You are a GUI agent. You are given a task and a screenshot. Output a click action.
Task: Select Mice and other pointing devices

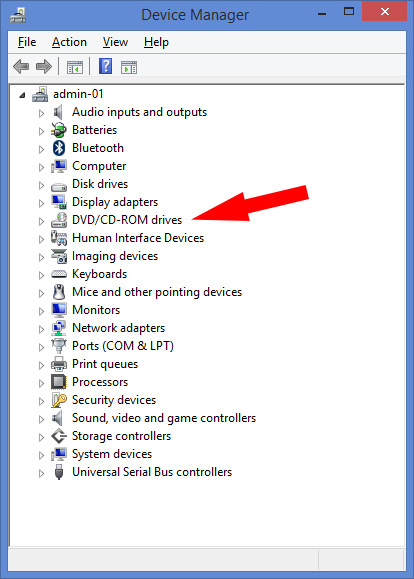157,292
